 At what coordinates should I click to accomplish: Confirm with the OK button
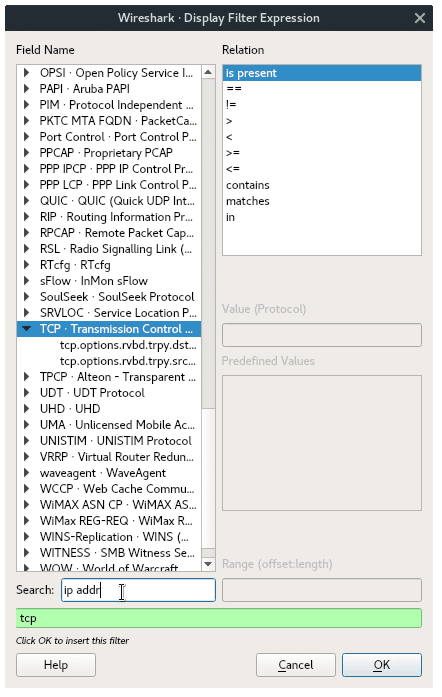[382, 665]
